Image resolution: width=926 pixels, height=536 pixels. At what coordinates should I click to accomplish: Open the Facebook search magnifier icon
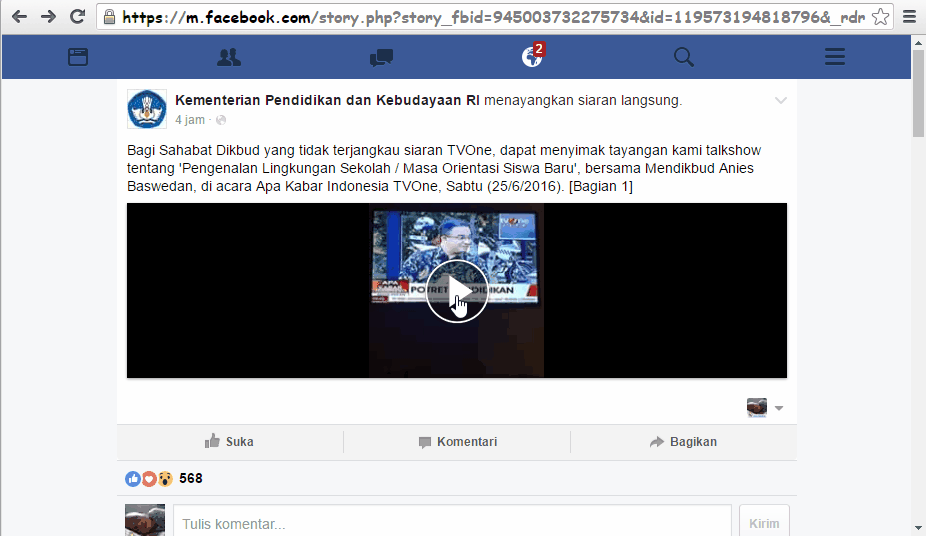pos(683,57)
